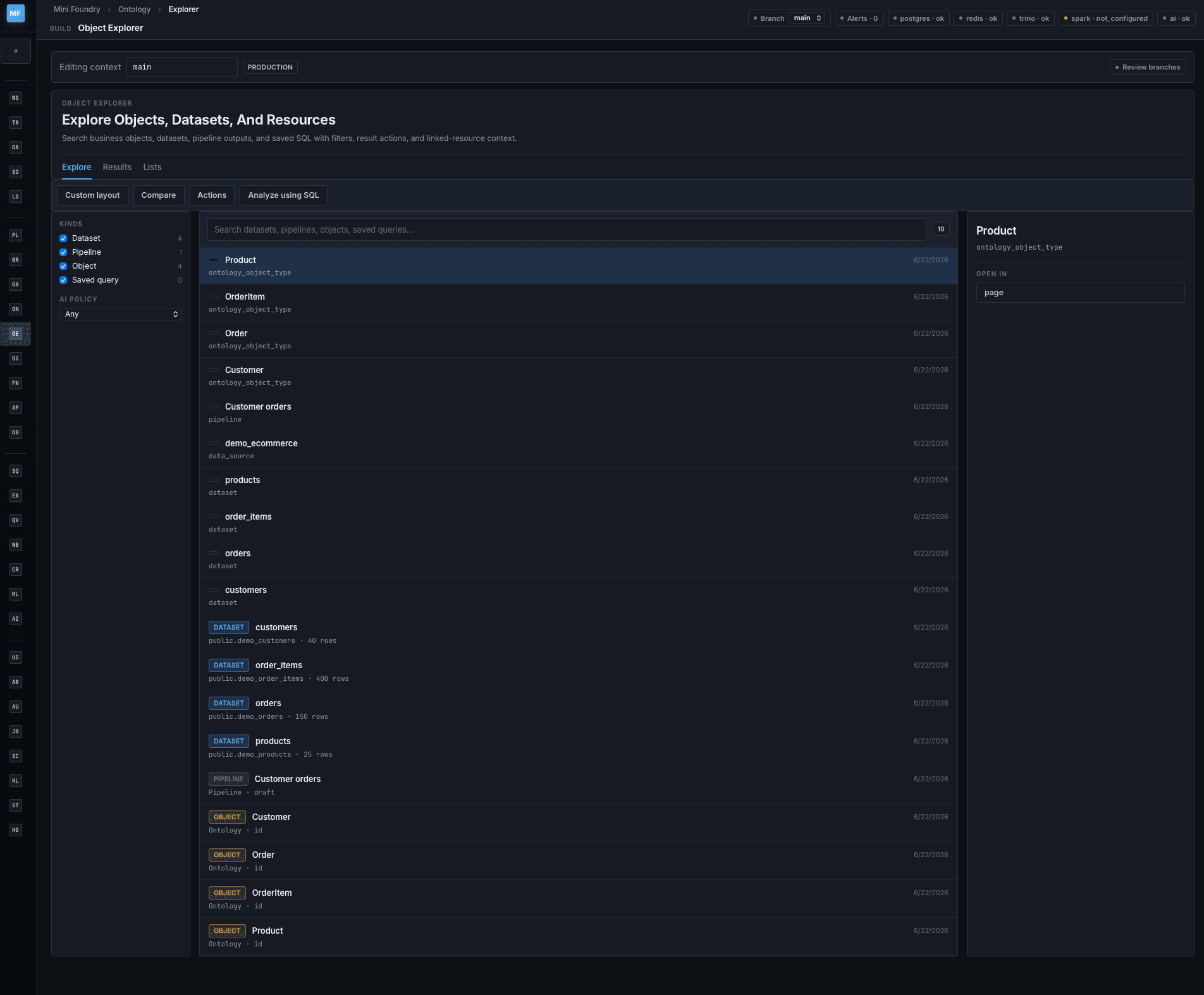Select the OS sidebar icon
The height and width of the screenshot is (995, 1204).
pyautogui.click(x=16, y=358)
